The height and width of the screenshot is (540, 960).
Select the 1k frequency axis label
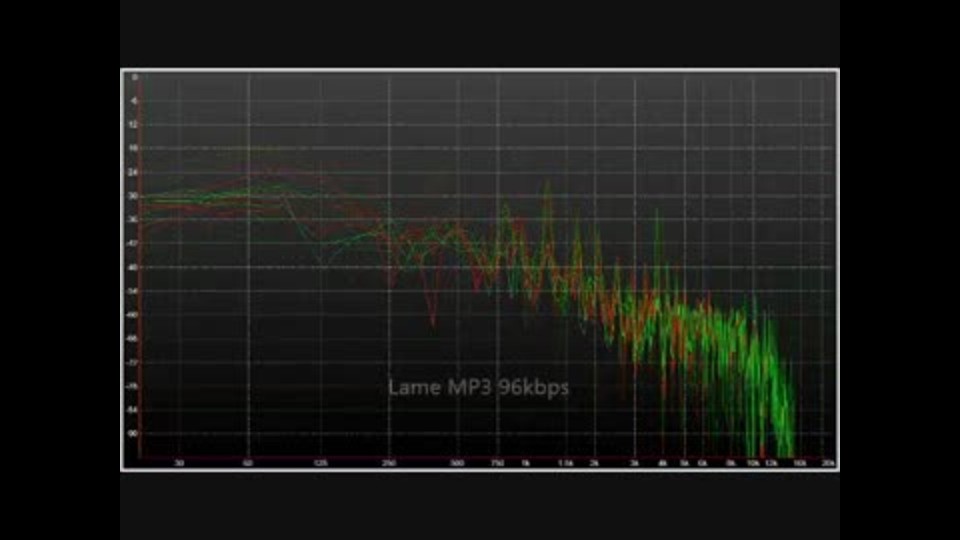coord(525,463)
